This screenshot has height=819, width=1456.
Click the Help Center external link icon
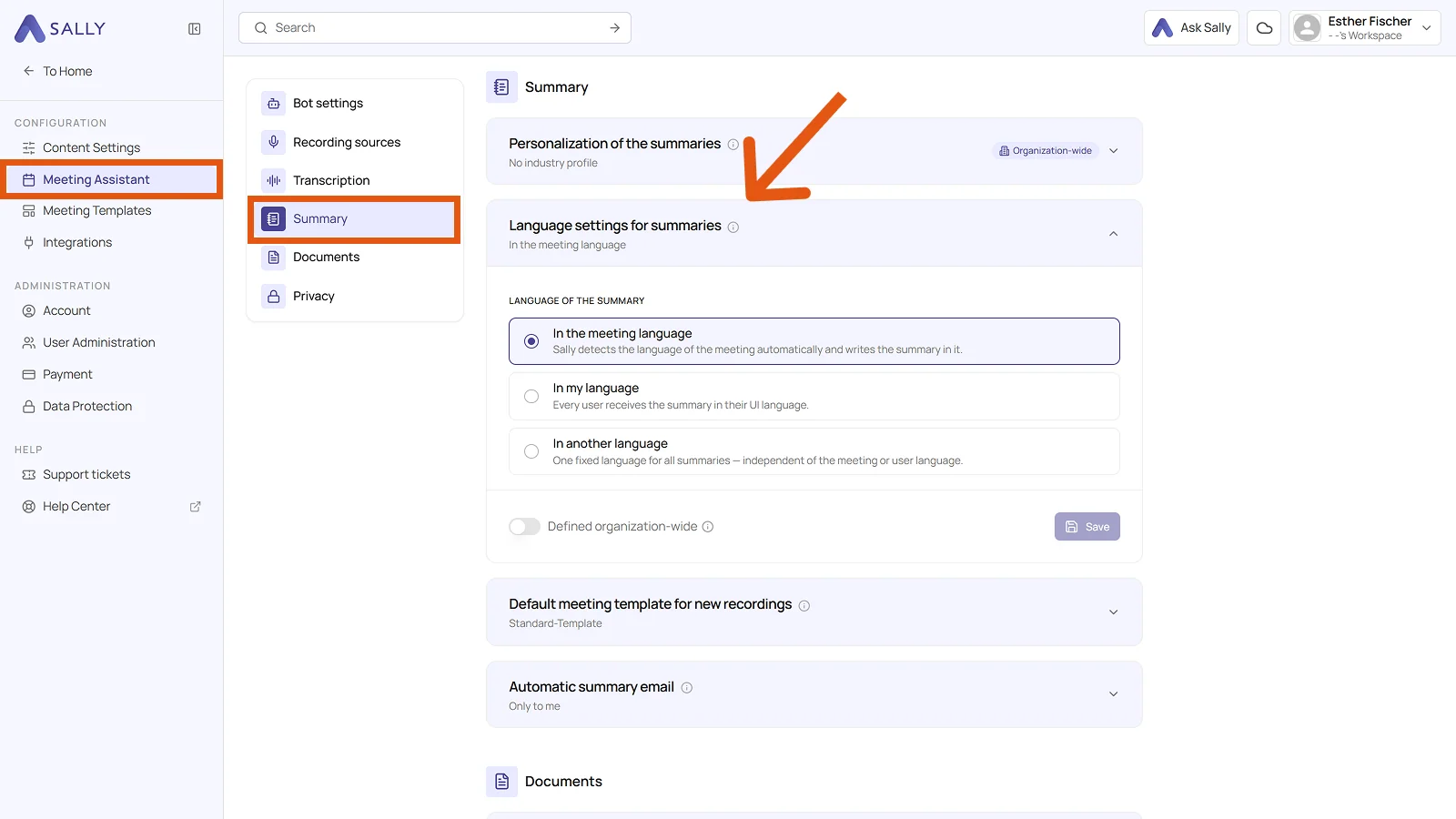195,507
